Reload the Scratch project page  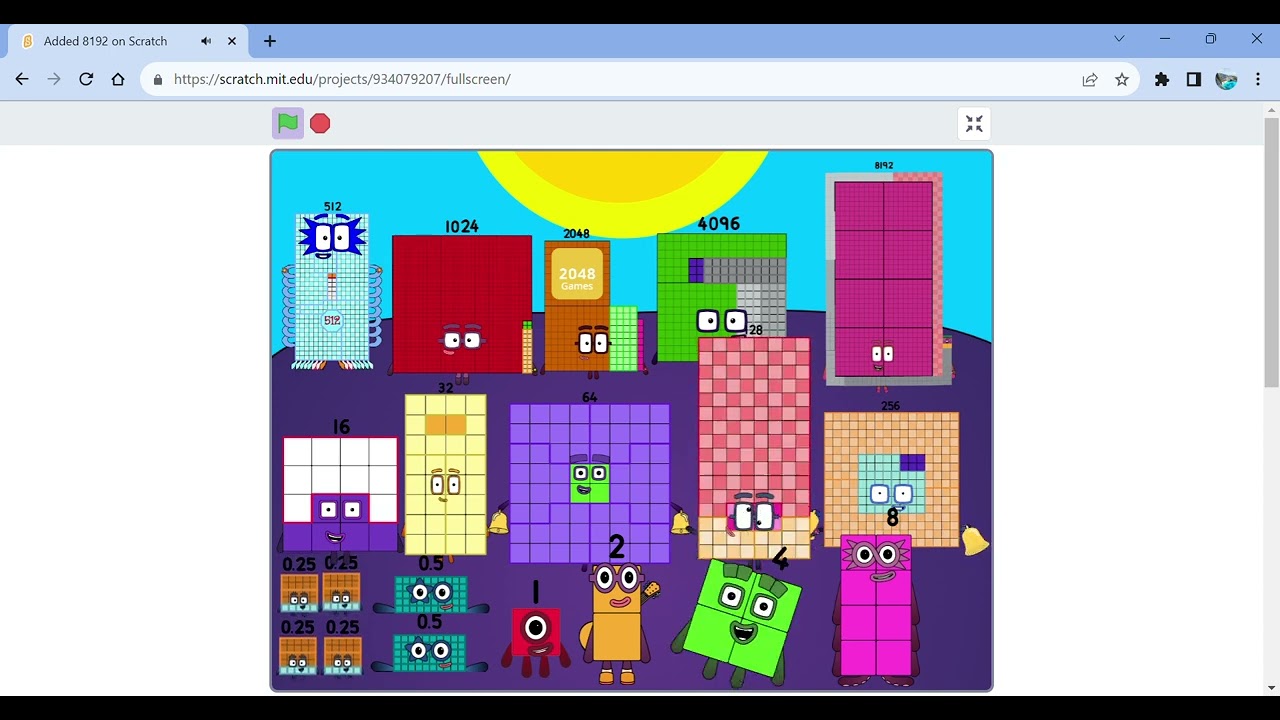click(x=86, y=79)
